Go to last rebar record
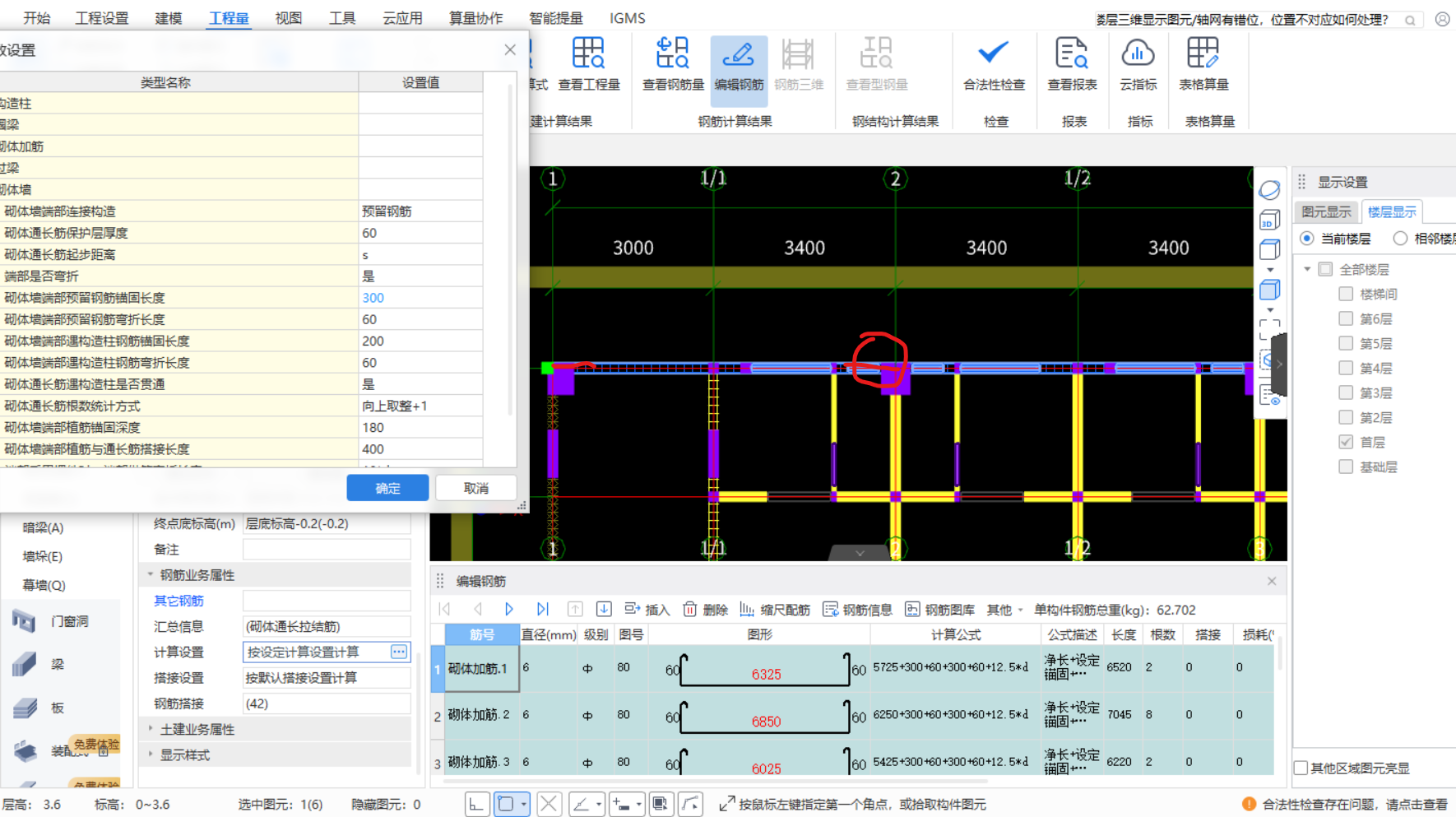The image size is (1456, 817). pos(542,609)
